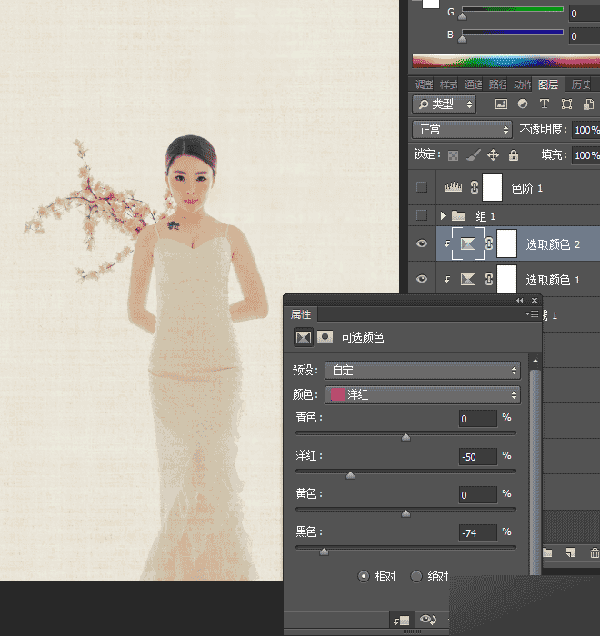
Task: Select the pixel layer filter icon
Action: [501, 104]
